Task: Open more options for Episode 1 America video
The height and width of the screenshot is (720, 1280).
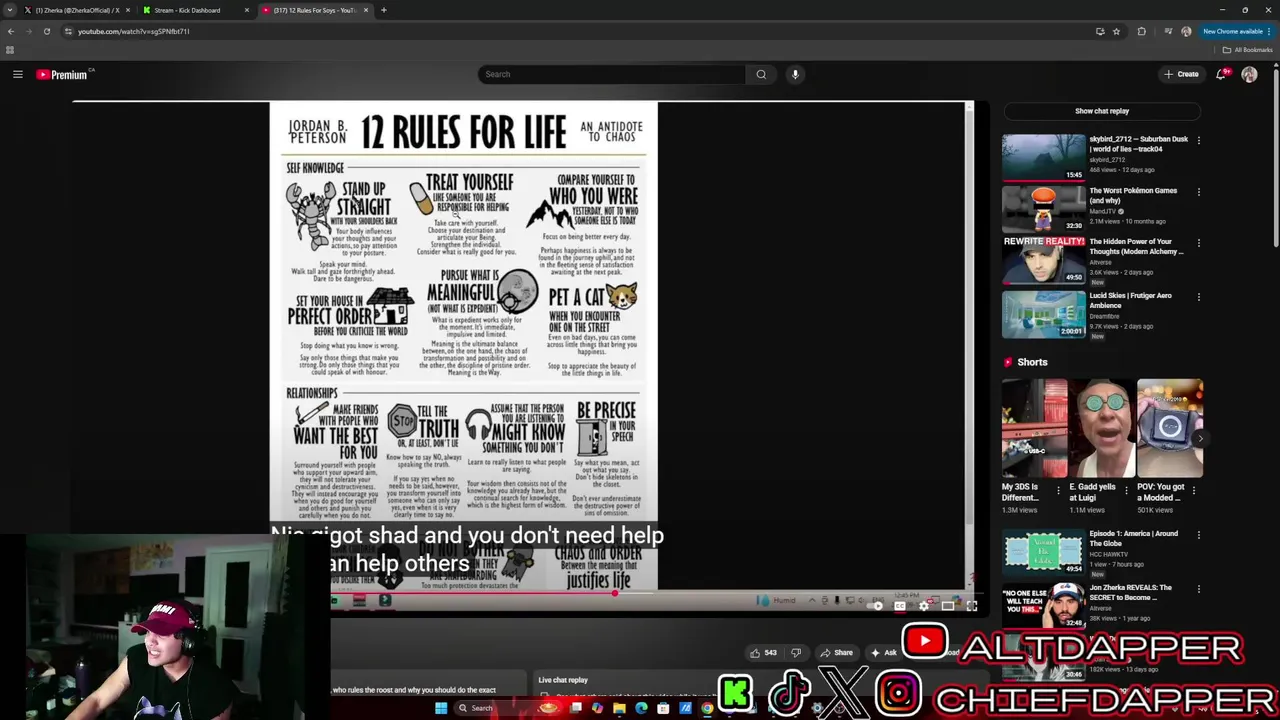Action: pos(1198,535)
